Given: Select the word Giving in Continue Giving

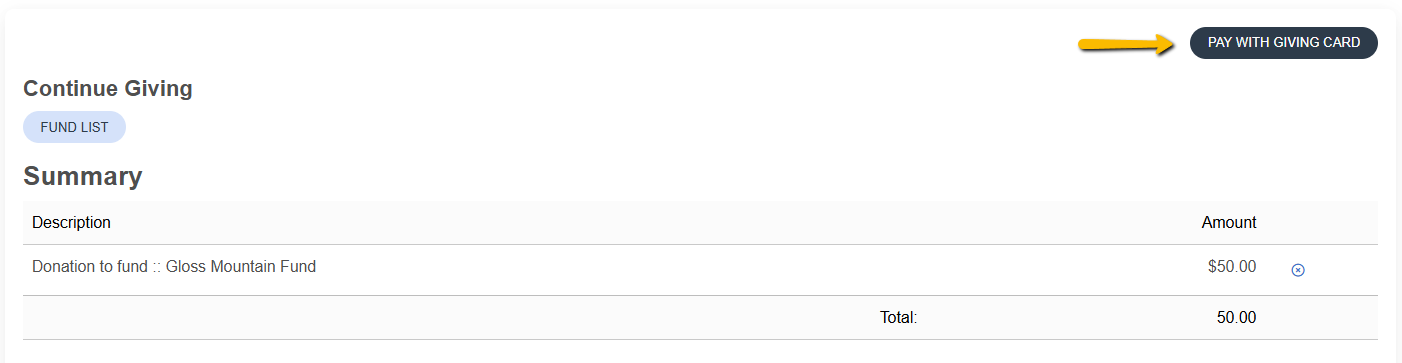Looking at the screenshot, I should coord(159,89).
